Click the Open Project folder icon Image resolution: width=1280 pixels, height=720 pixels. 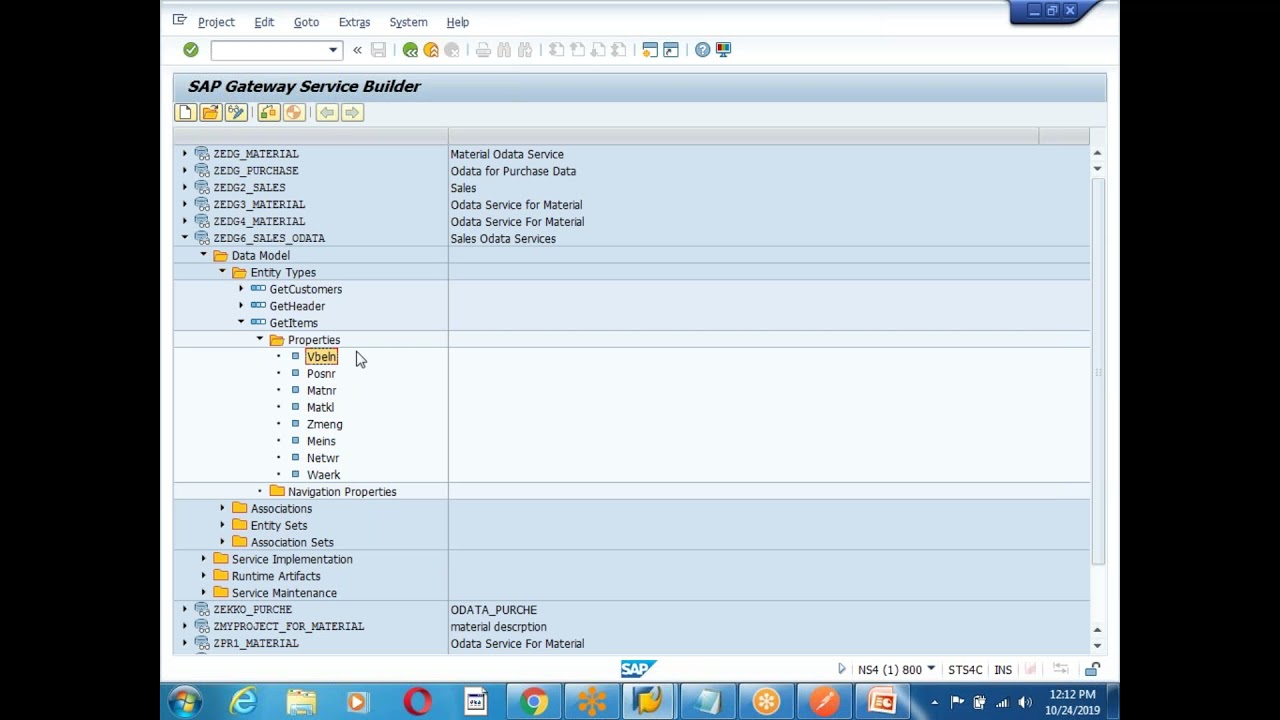click(x=210, y=113)
